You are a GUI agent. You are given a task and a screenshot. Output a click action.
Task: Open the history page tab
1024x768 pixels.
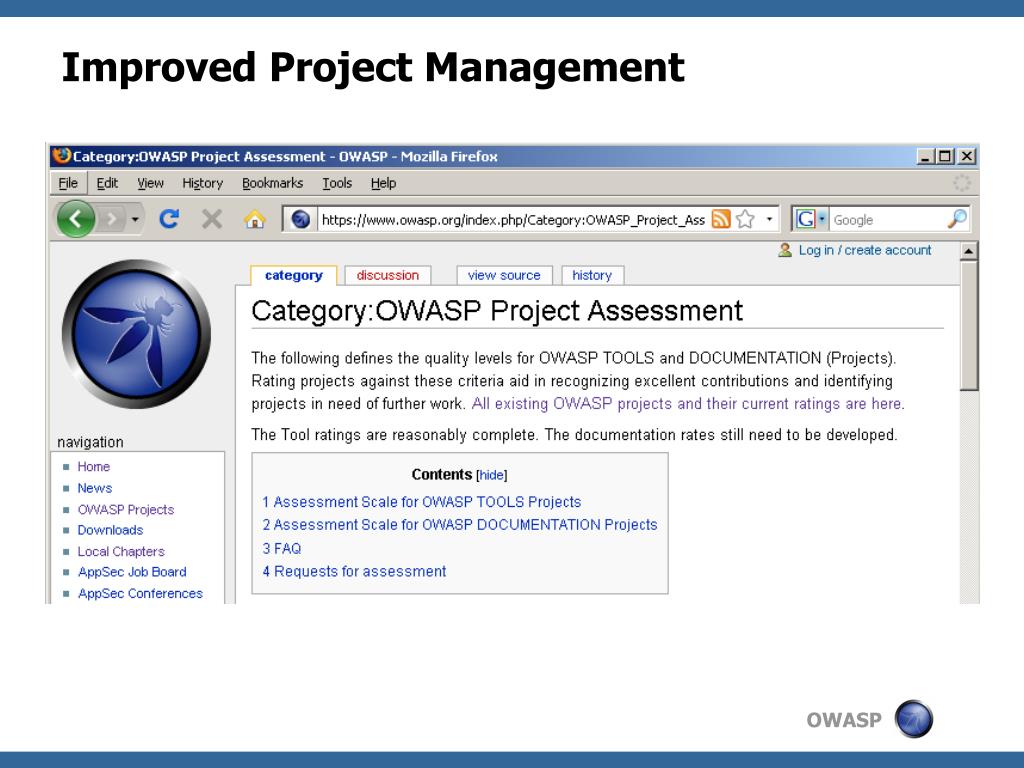coord(592,276)
